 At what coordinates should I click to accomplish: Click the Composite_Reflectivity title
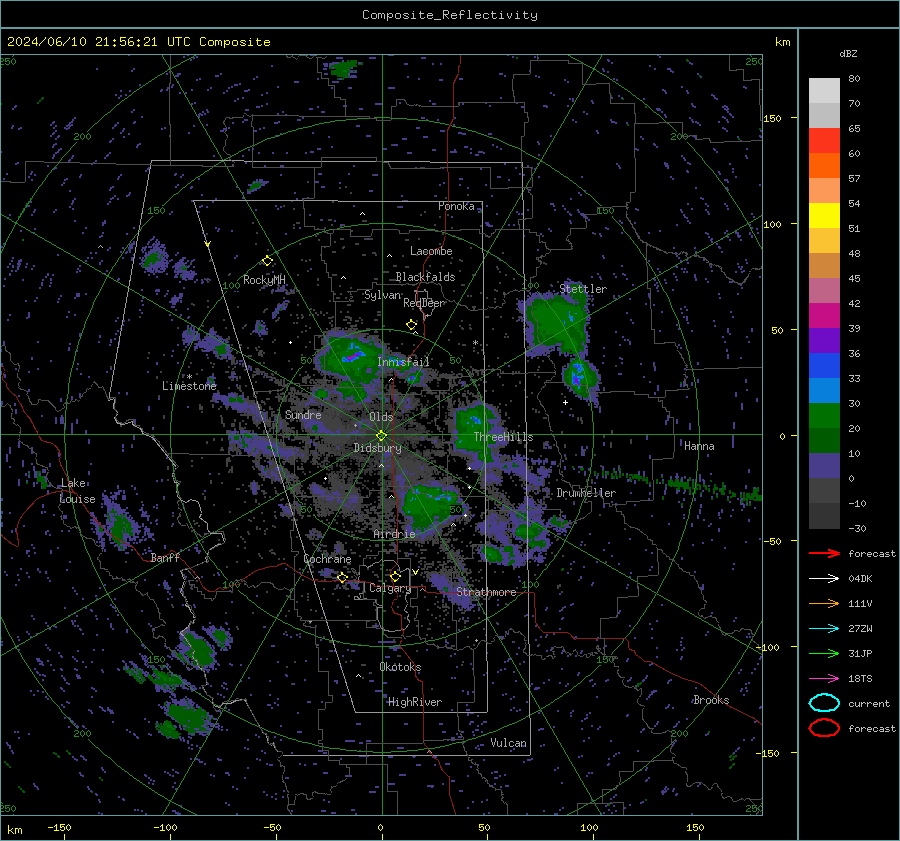pos(450,15)
